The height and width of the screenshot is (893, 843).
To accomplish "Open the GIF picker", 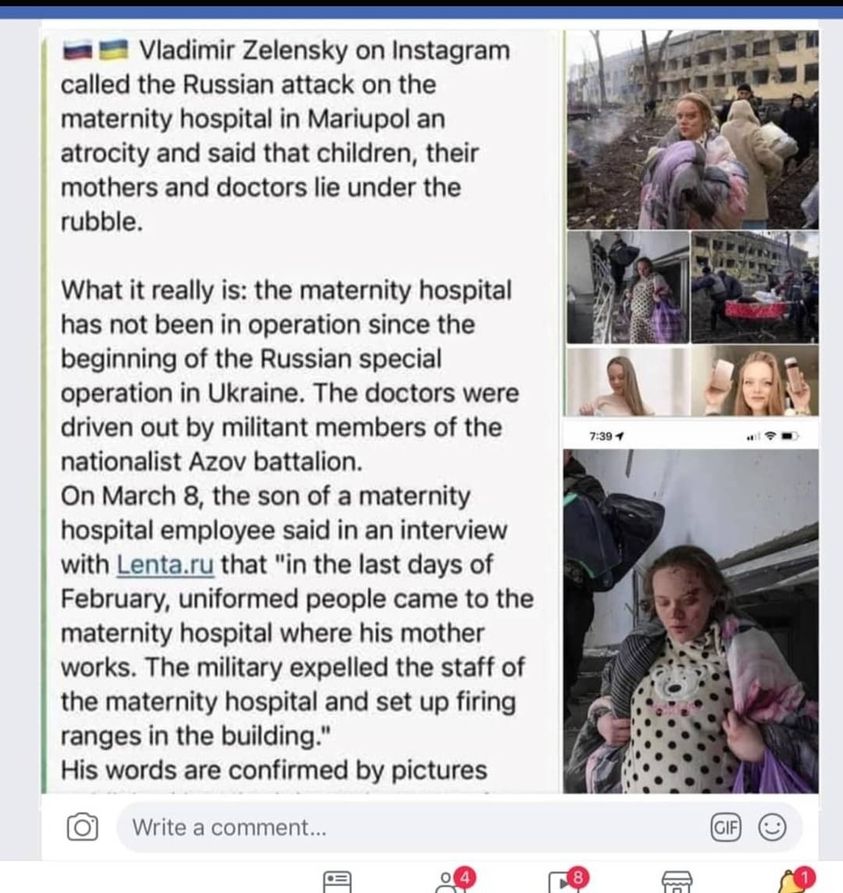I will click(726, 827).
